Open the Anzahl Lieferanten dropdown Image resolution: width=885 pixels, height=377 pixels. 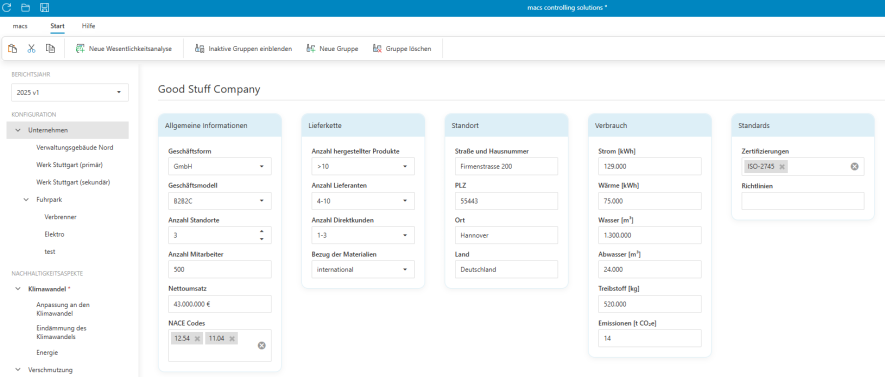pyautogui.click(x=363, y=201)
